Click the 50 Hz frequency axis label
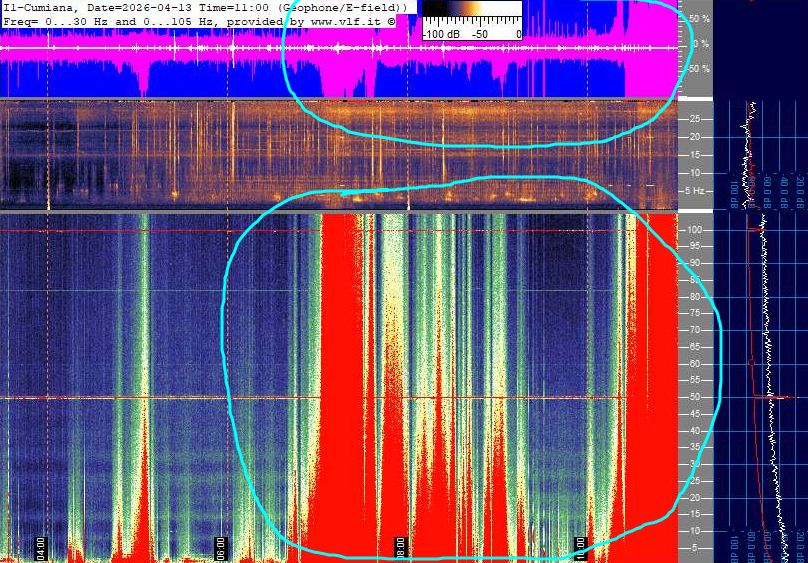808x563 pixels. tap(693, 397)
